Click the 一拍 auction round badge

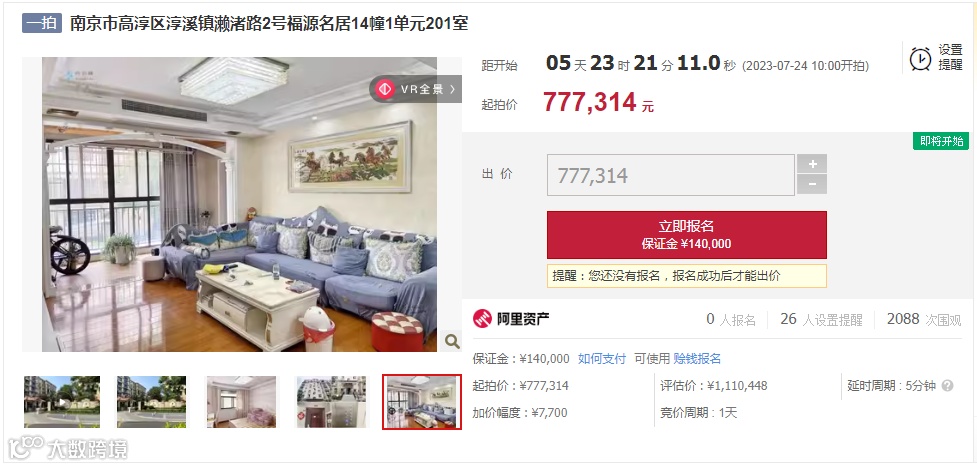coord(42,24)
